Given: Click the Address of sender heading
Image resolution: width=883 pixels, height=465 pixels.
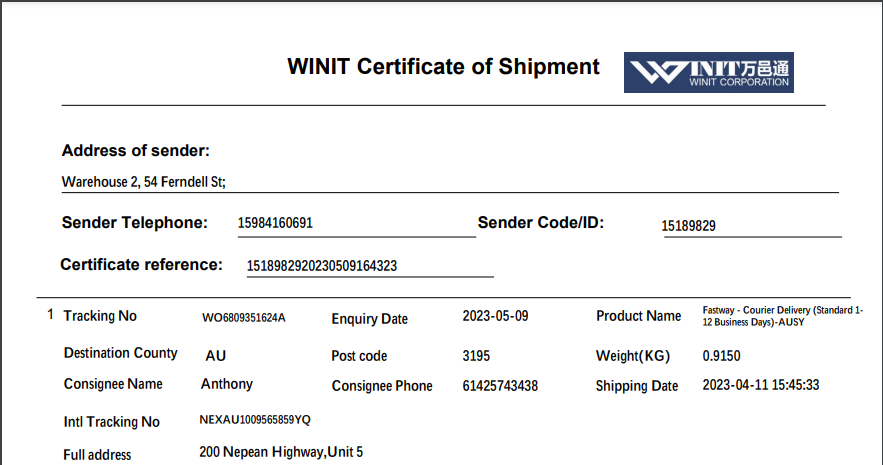Looking at the screenshot, I should pyautogui.click(x=136, y=151).
